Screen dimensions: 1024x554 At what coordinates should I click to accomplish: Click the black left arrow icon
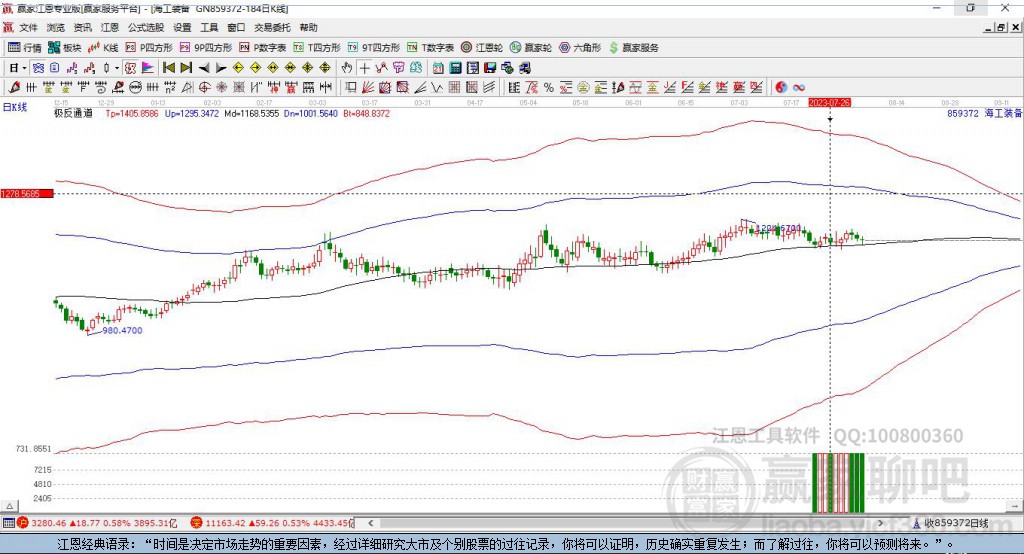(204, 68)
